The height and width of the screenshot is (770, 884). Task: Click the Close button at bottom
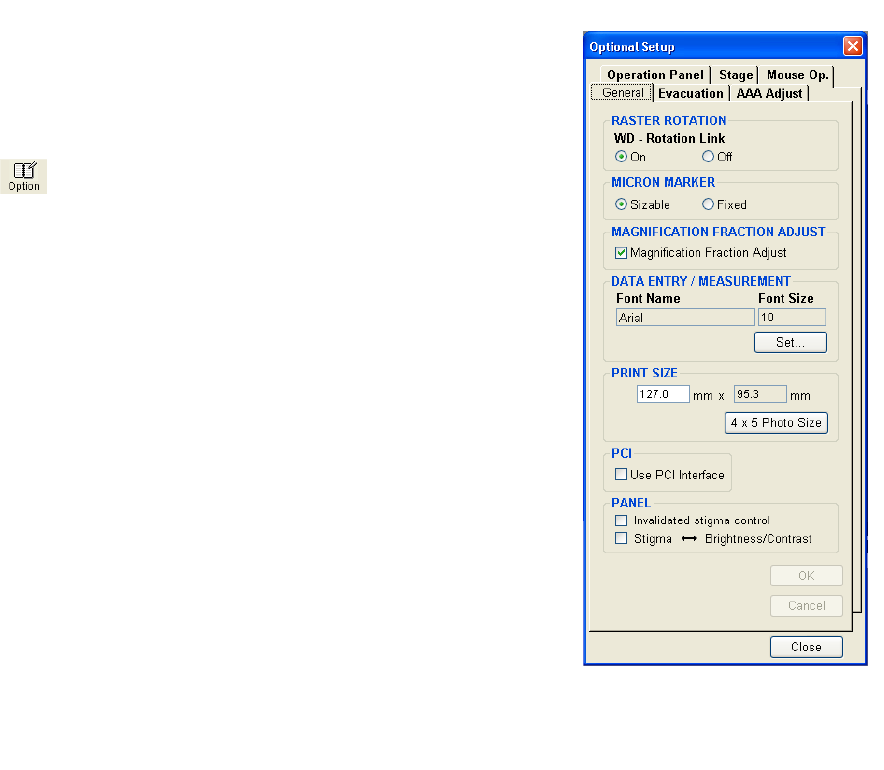click(806, 647)
